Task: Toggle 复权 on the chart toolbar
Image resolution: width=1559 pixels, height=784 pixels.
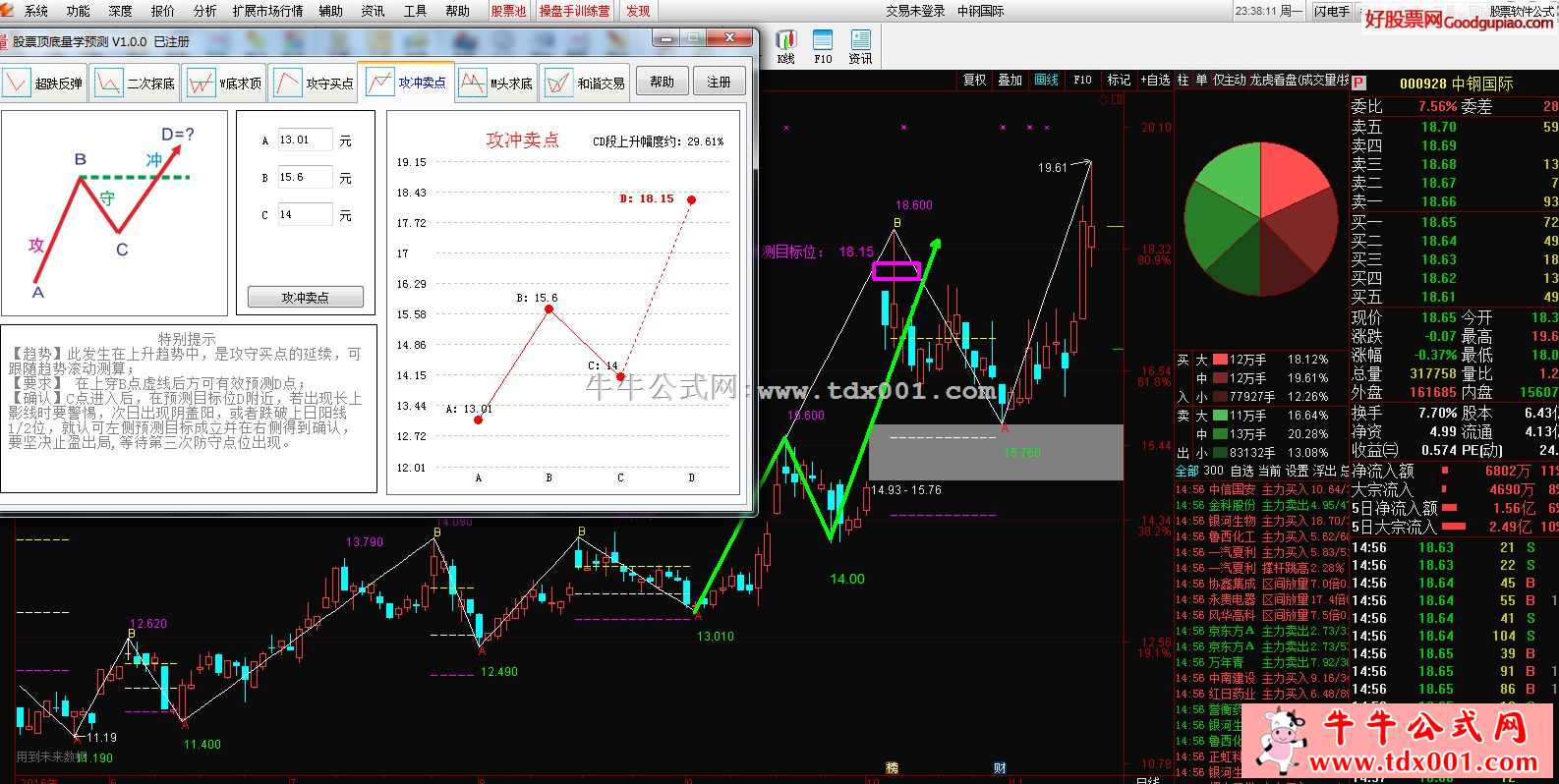Action: click(974, 80)
